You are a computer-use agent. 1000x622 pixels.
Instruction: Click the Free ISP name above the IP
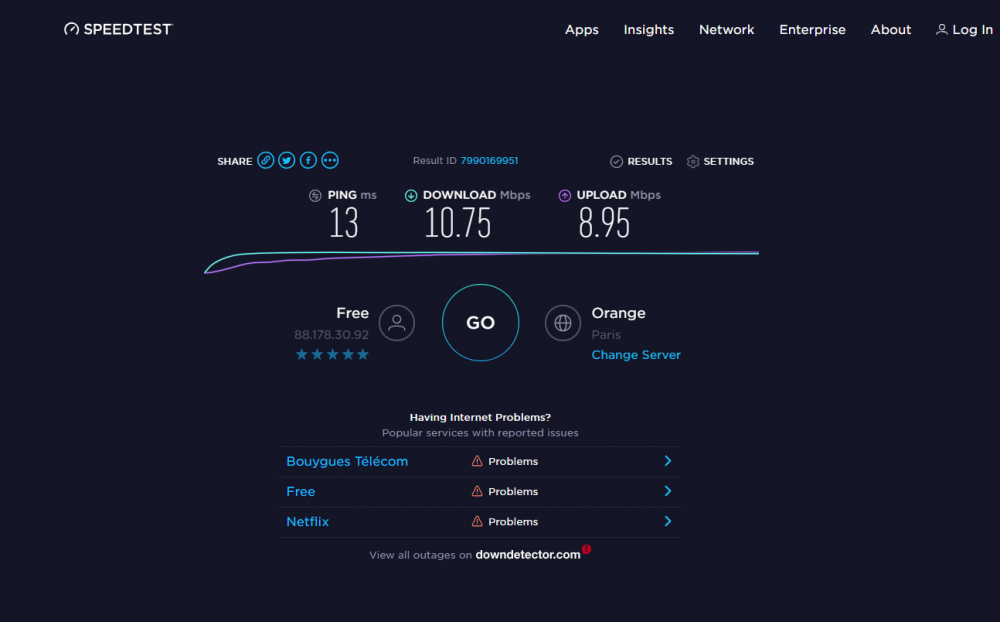coord(352,313)
